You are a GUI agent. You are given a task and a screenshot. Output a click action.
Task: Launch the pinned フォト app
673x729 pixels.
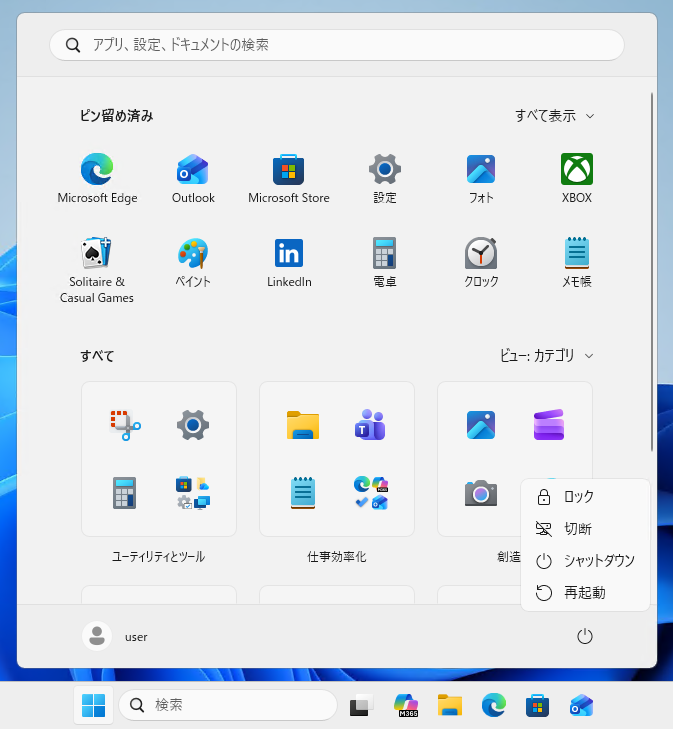click(481, 179)
